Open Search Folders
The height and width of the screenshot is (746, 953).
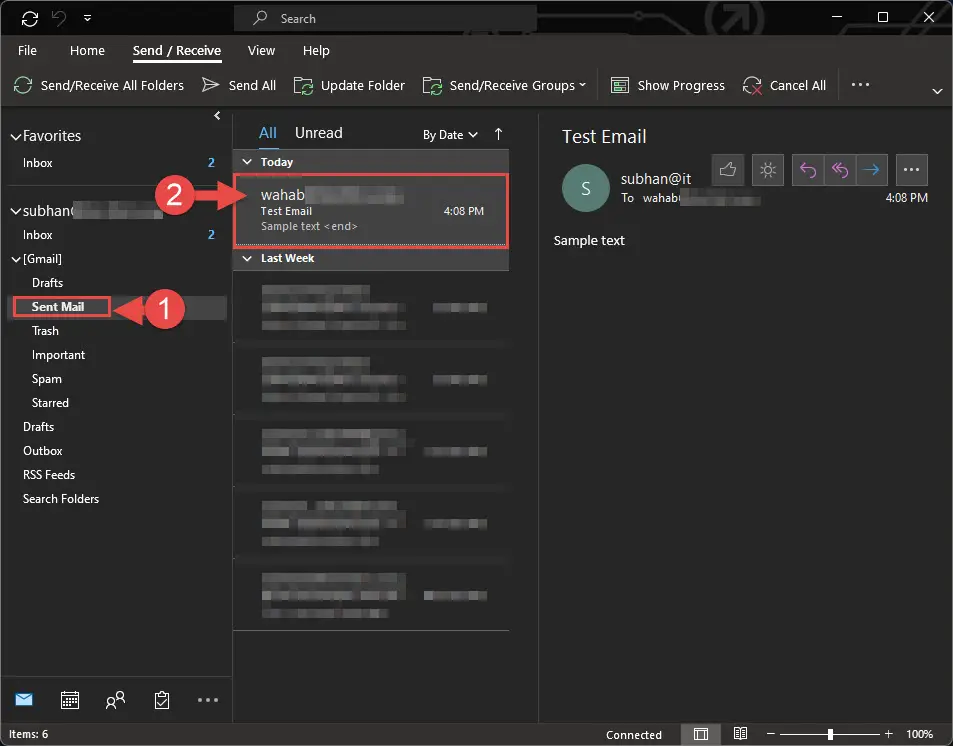61,499
